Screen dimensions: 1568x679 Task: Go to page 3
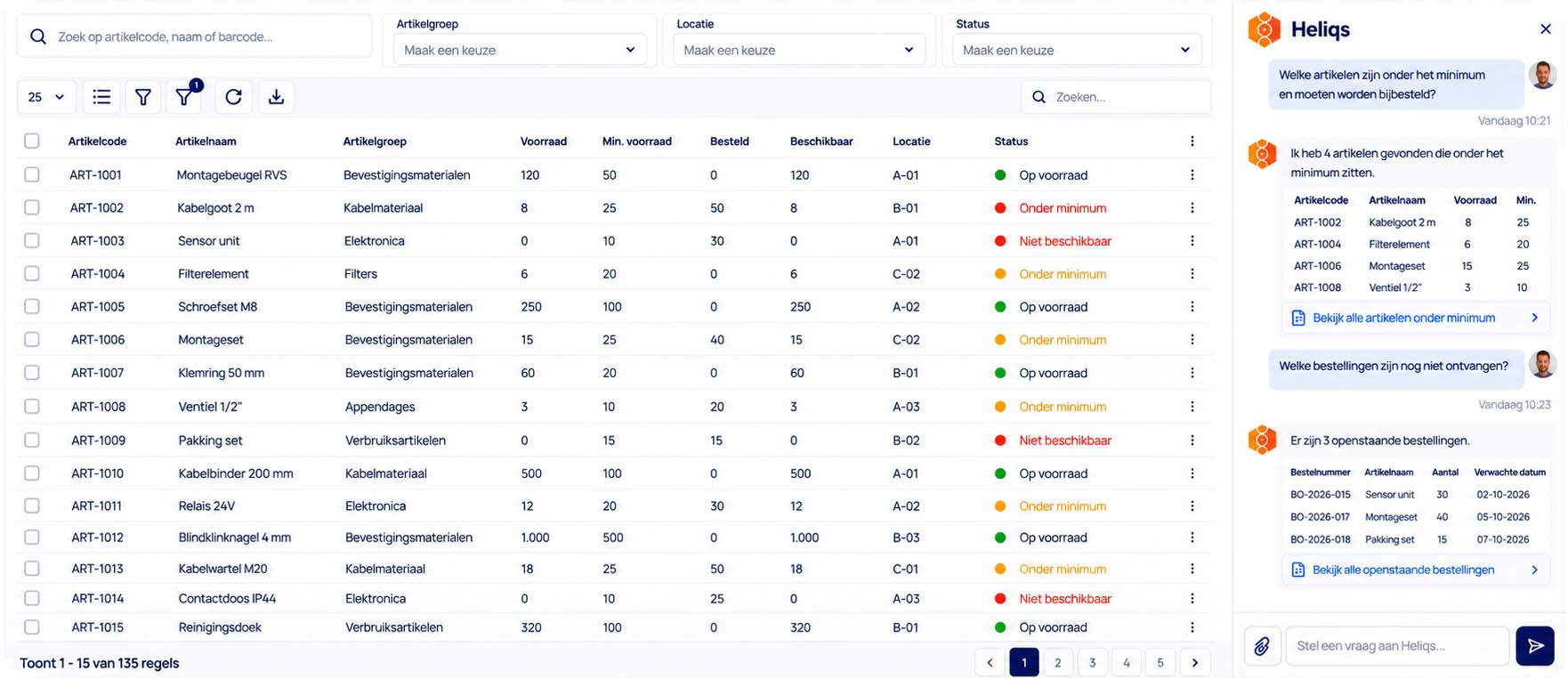[1093, 663]
